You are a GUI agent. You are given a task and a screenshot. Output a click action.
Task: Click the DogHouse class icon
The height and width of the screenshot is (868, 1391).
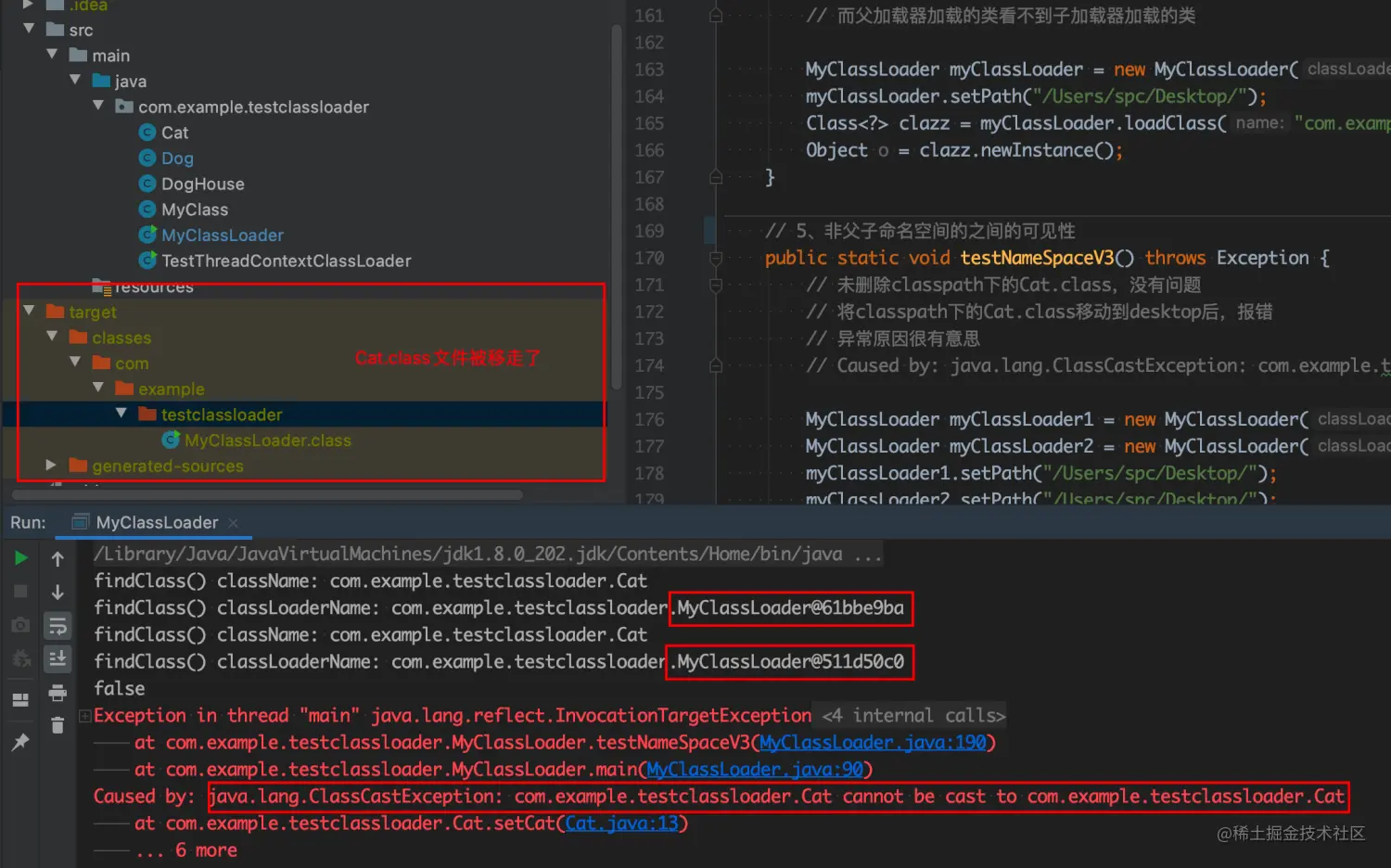click(147, 184)
